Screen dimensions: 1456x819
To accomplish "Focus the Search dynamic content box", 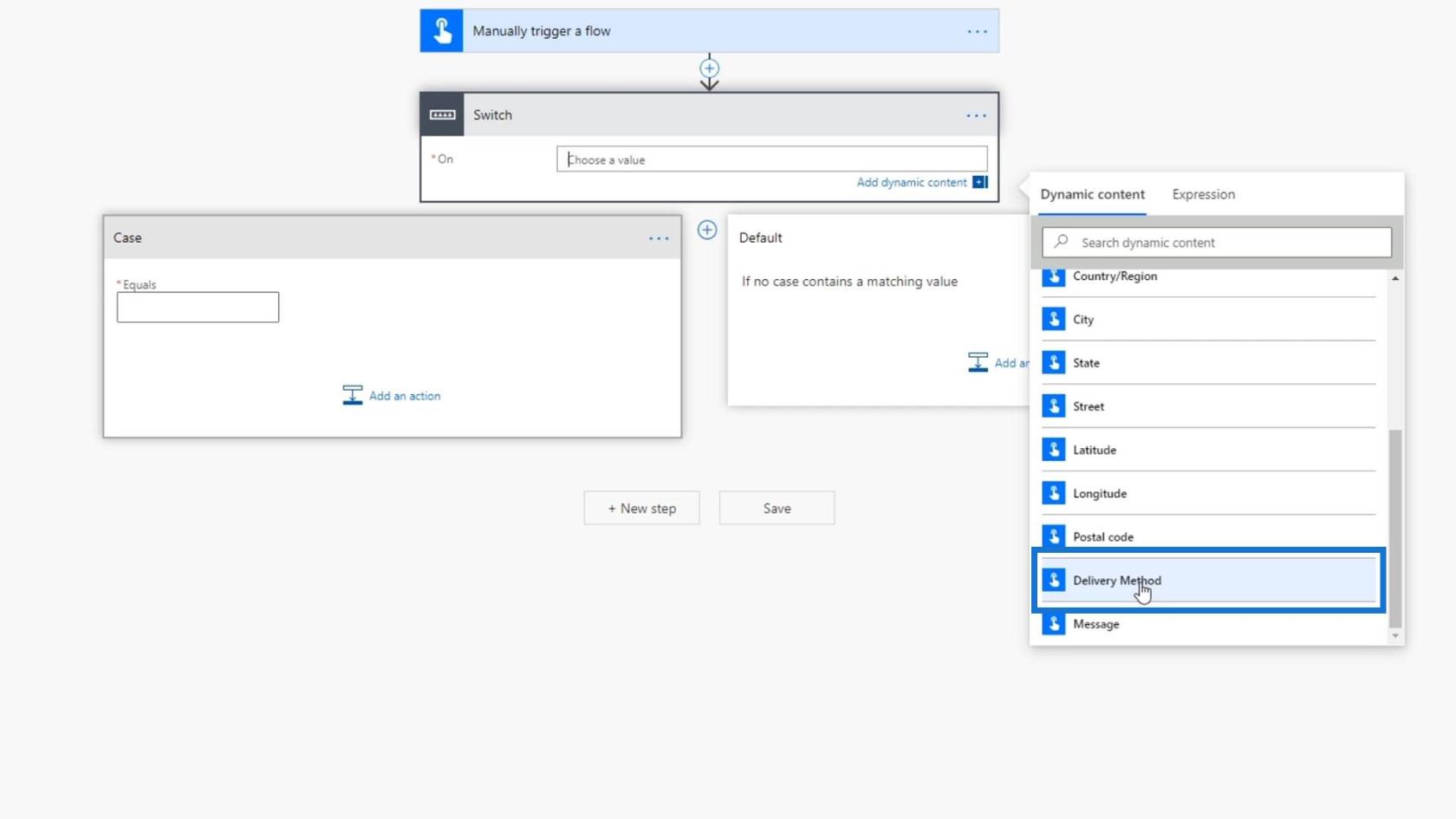I will coord(1217,243).
